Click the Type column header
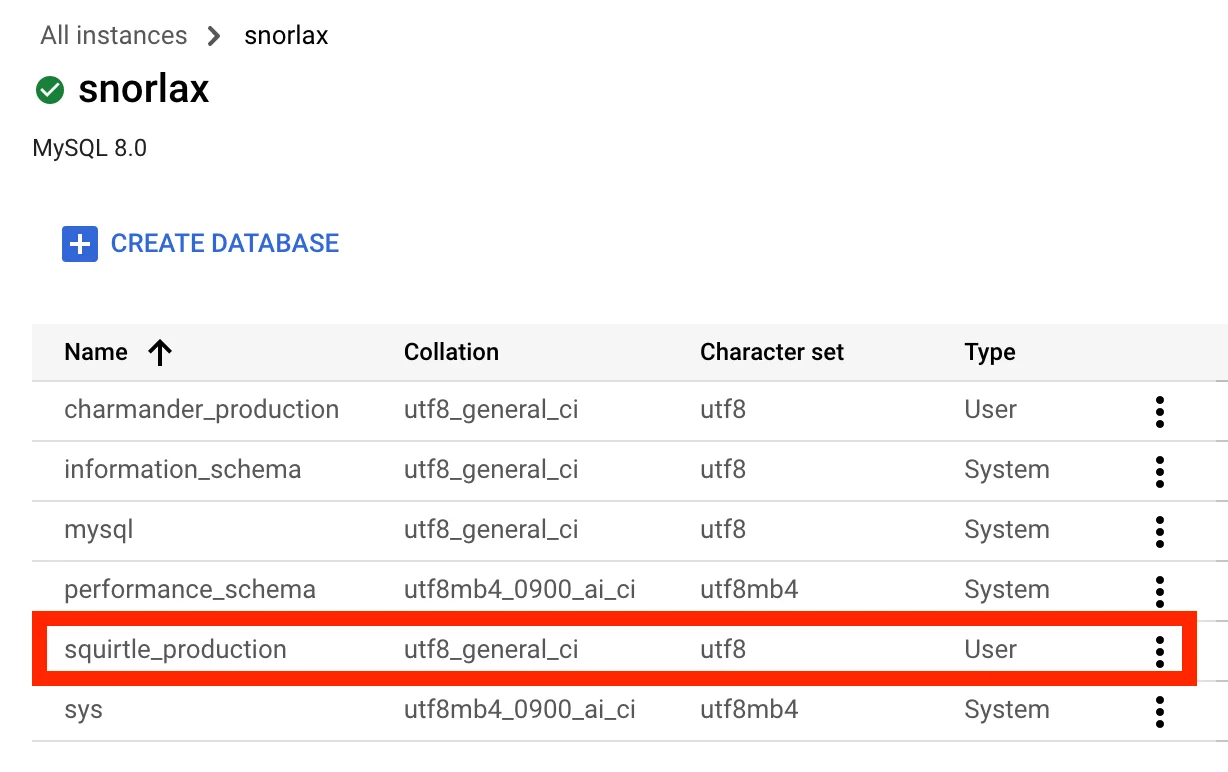This screenshot has height=772, width=1228. coord(989,352)
